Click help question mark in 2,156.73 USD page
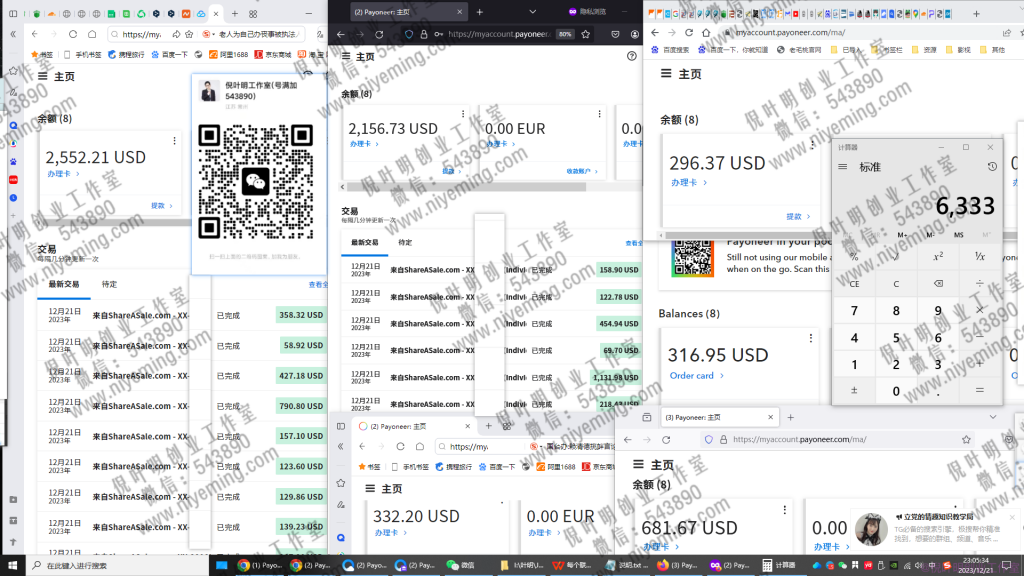 click(632, 56)
